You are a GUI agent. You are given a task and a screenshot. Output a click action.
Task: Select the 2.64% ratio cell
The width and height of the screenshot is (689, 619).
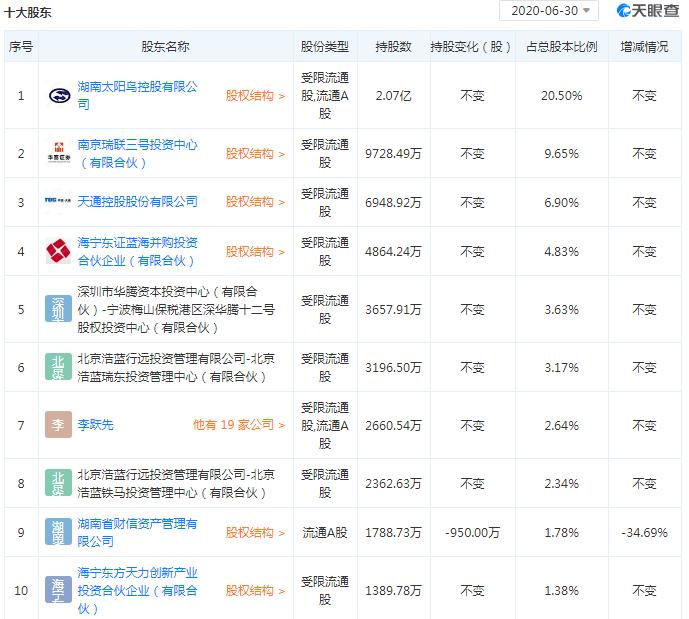point(562,426)
